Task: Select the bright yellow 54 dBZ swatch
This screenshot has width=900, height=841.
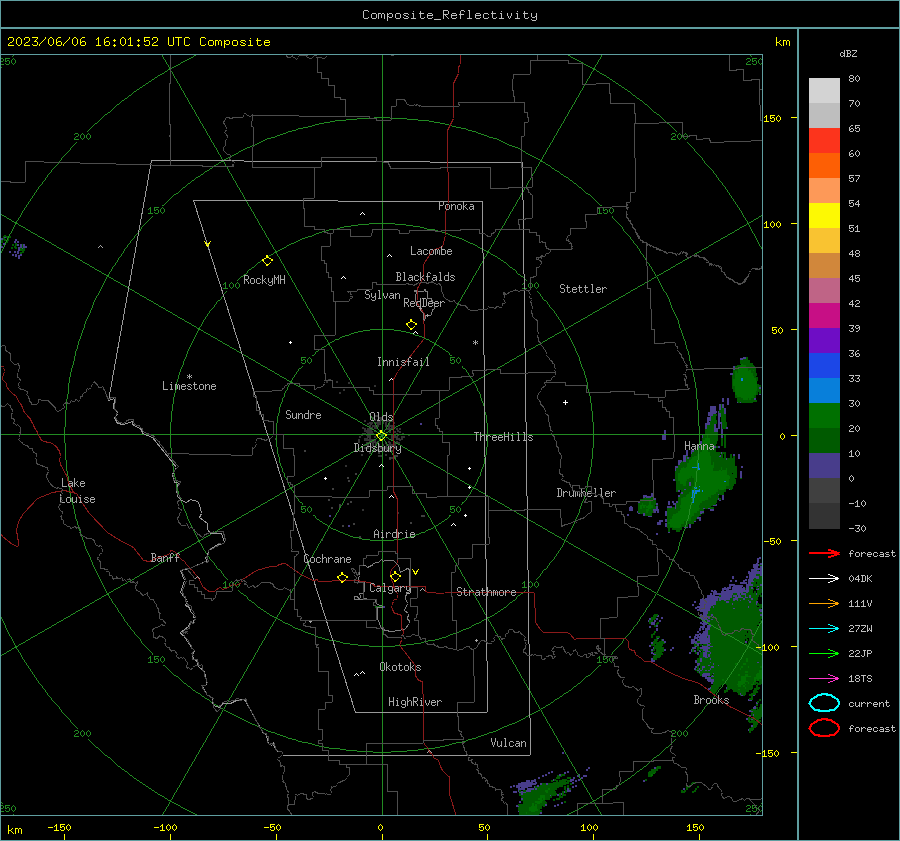Action: [x=824, y=215]
